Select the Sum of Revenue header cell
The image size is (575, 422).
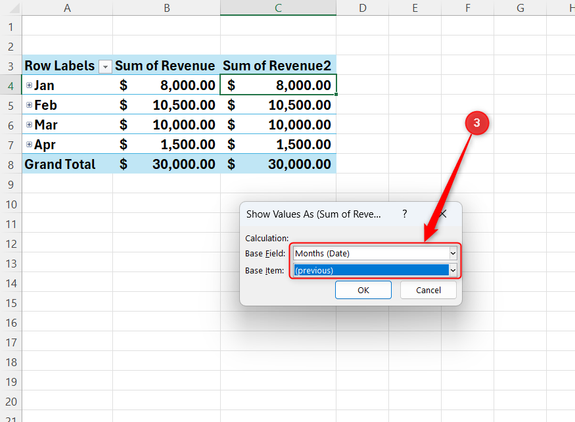pos(166,66)
